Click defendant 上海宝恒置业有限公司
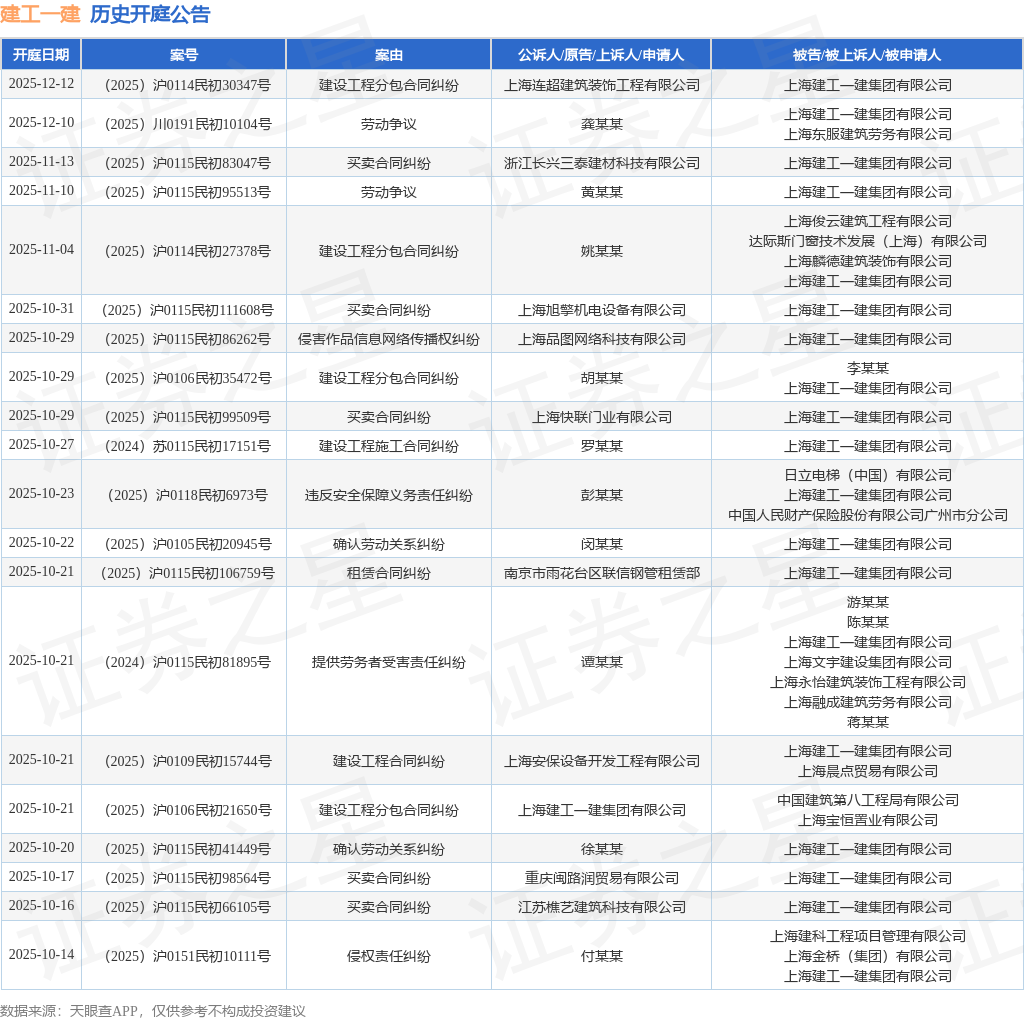Image resolution: width=1024 pixels, height=1020 pixels. pos(867,820)
